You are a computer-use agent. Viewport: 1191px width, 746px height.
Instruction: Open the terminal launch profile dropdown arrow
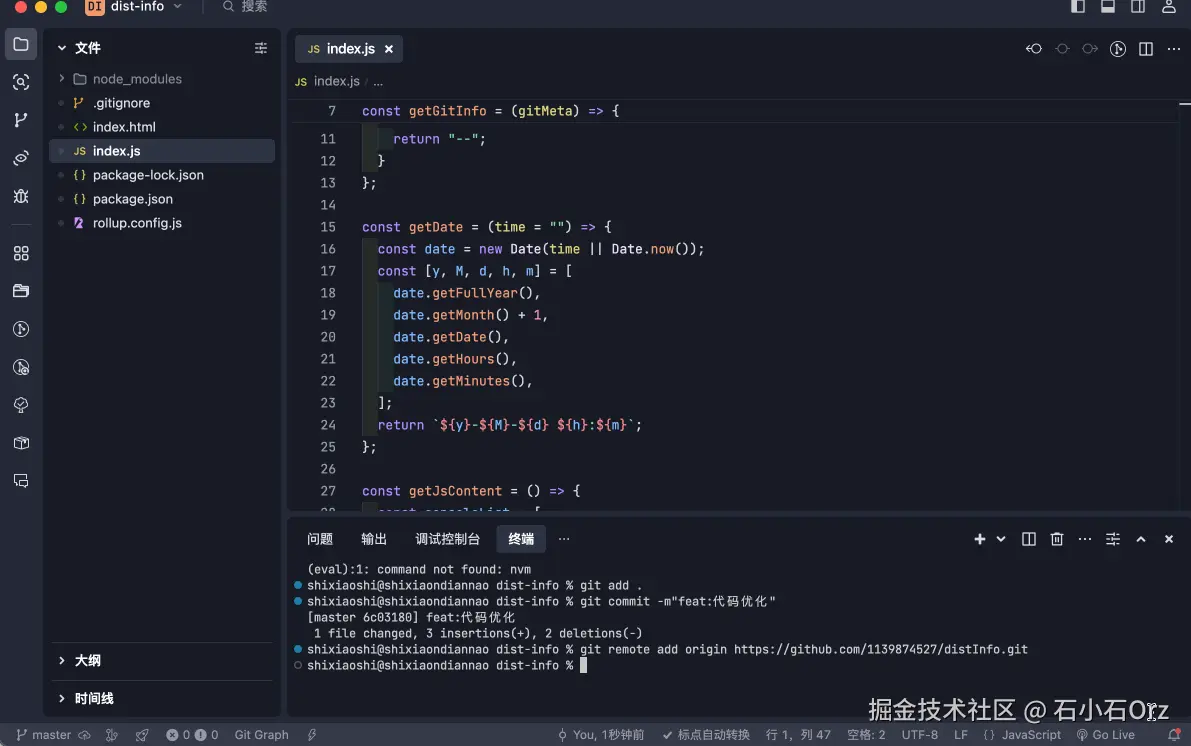[1001, 539]
